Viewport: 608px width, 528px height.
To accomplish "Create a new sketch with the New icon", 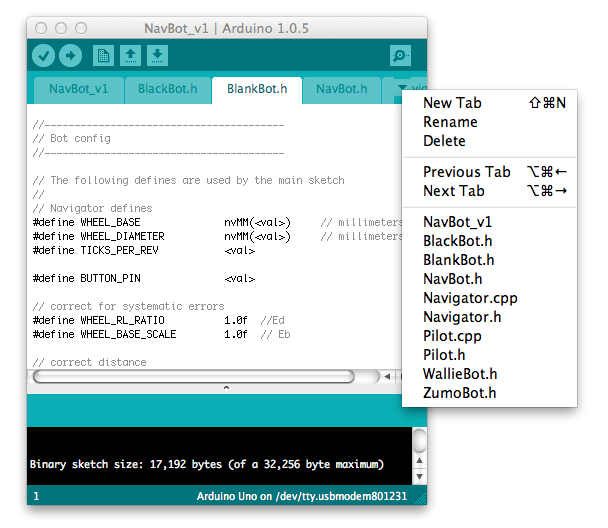I will tap(103, 55).
